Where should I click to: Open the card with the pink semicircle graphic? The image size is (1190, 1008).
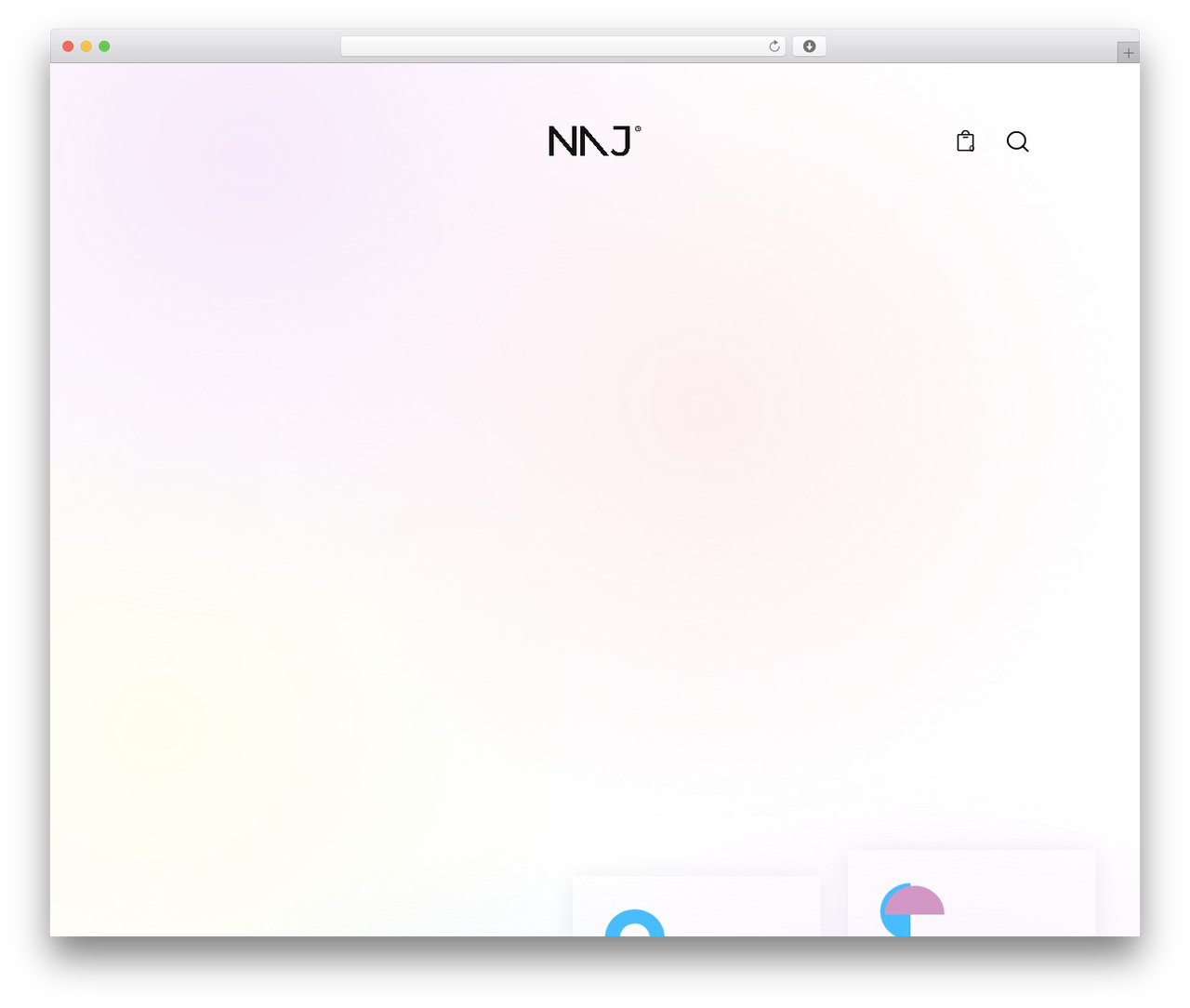pyautogui.click(x=972, y=893)
